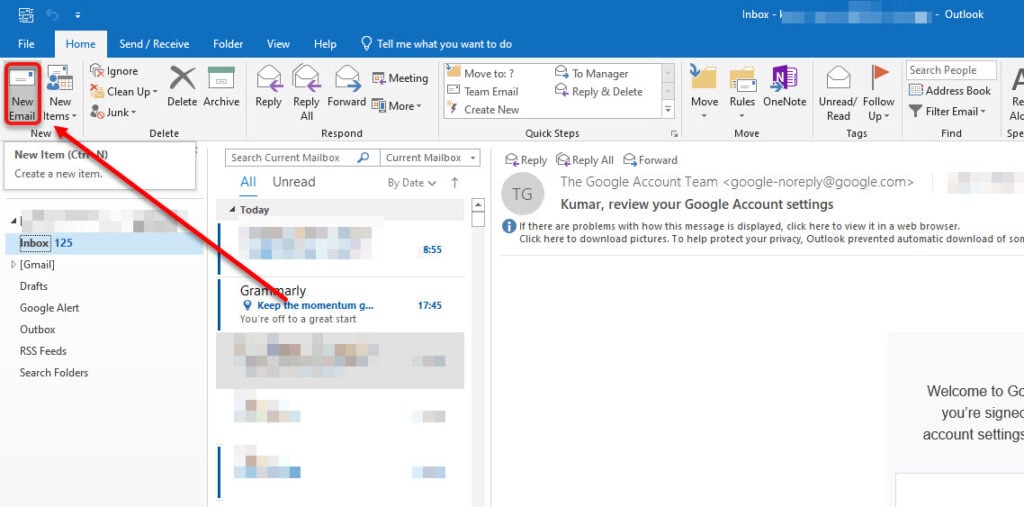
Task: Open the More respond options
Action: click(396, 106)
